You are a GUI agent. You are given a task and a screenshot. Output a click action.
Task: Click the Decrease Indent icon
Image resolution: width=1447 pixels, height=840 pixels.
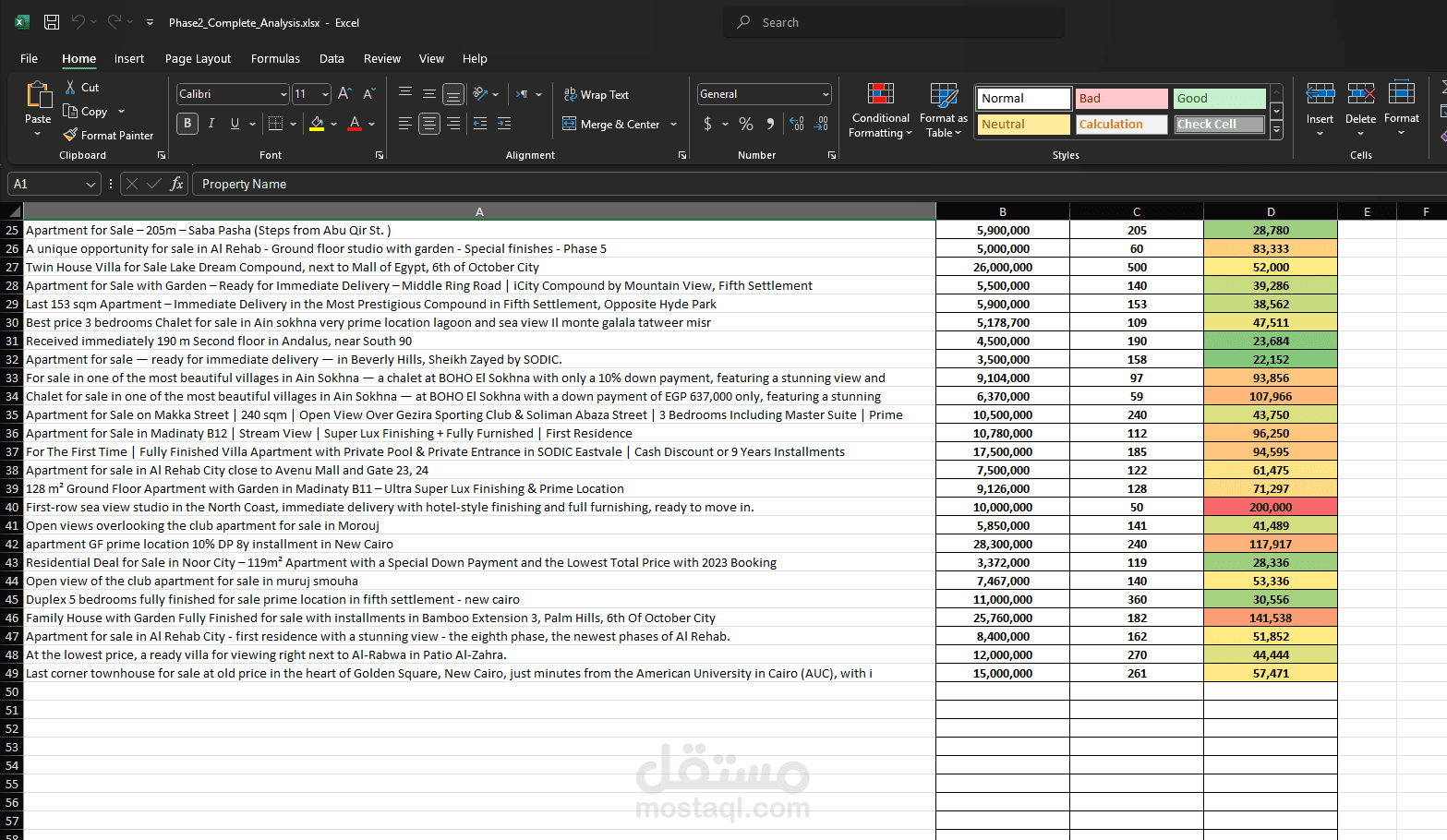pyautogui.click(x=480, y=124)
